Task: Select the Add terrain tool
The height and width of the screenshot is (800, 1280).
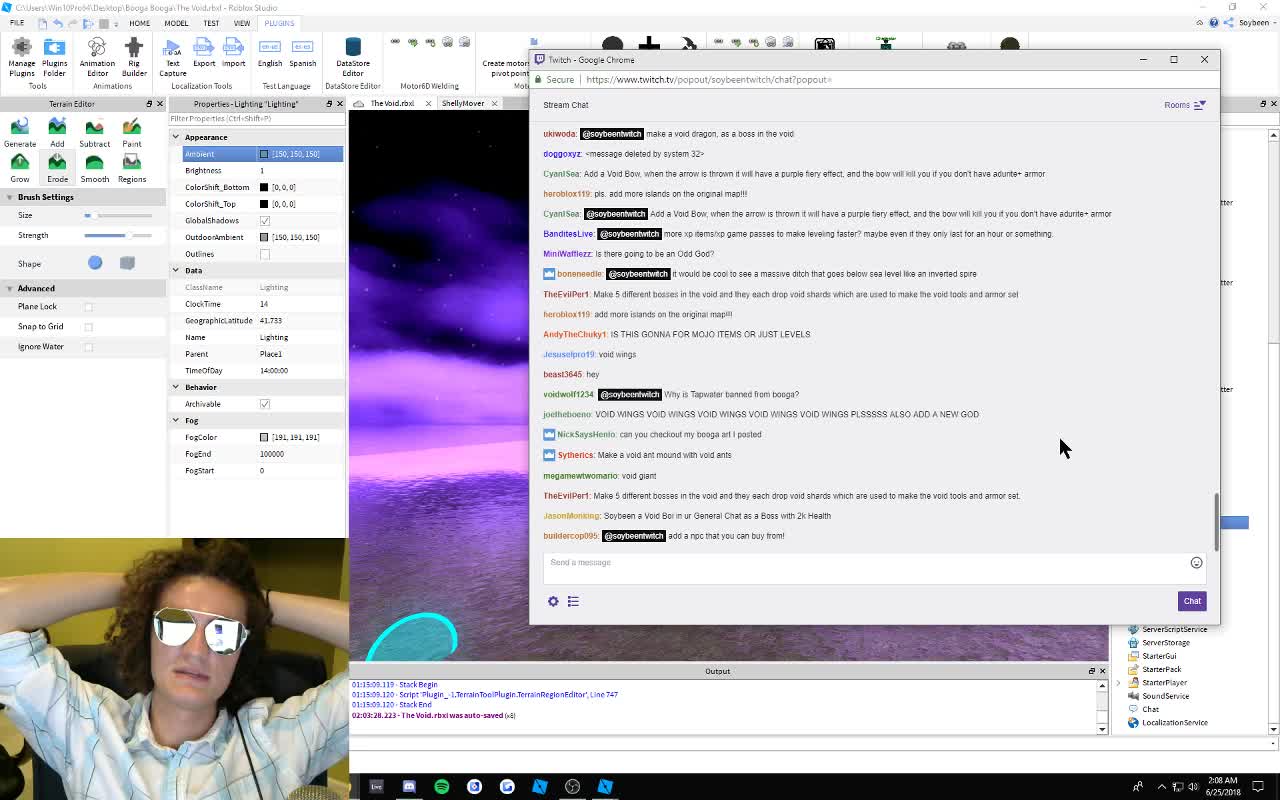Action: pos(57,131)
